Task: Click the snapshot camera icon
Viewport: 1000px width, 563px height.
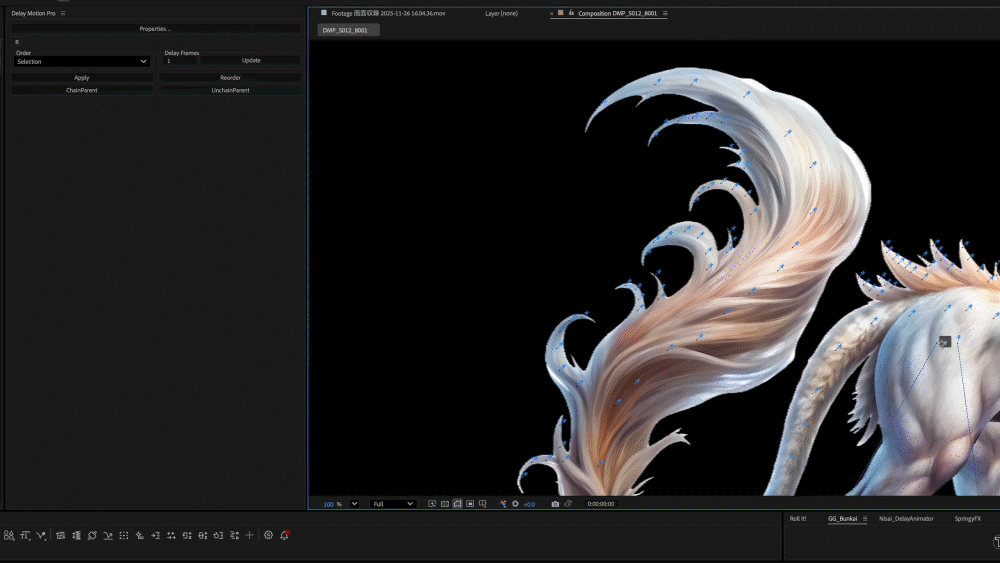Action: coord(555,504)
